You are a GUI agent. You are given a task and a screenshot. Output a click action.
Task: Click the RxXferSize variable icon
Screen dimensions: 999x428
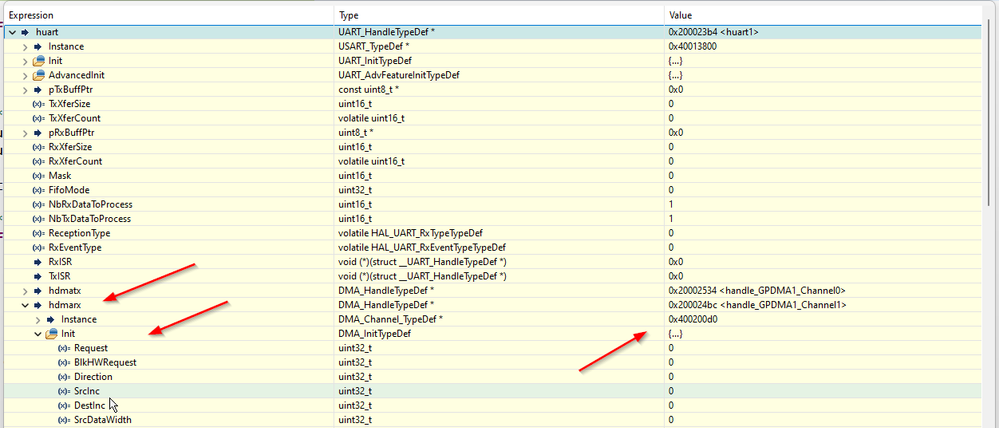38,147
